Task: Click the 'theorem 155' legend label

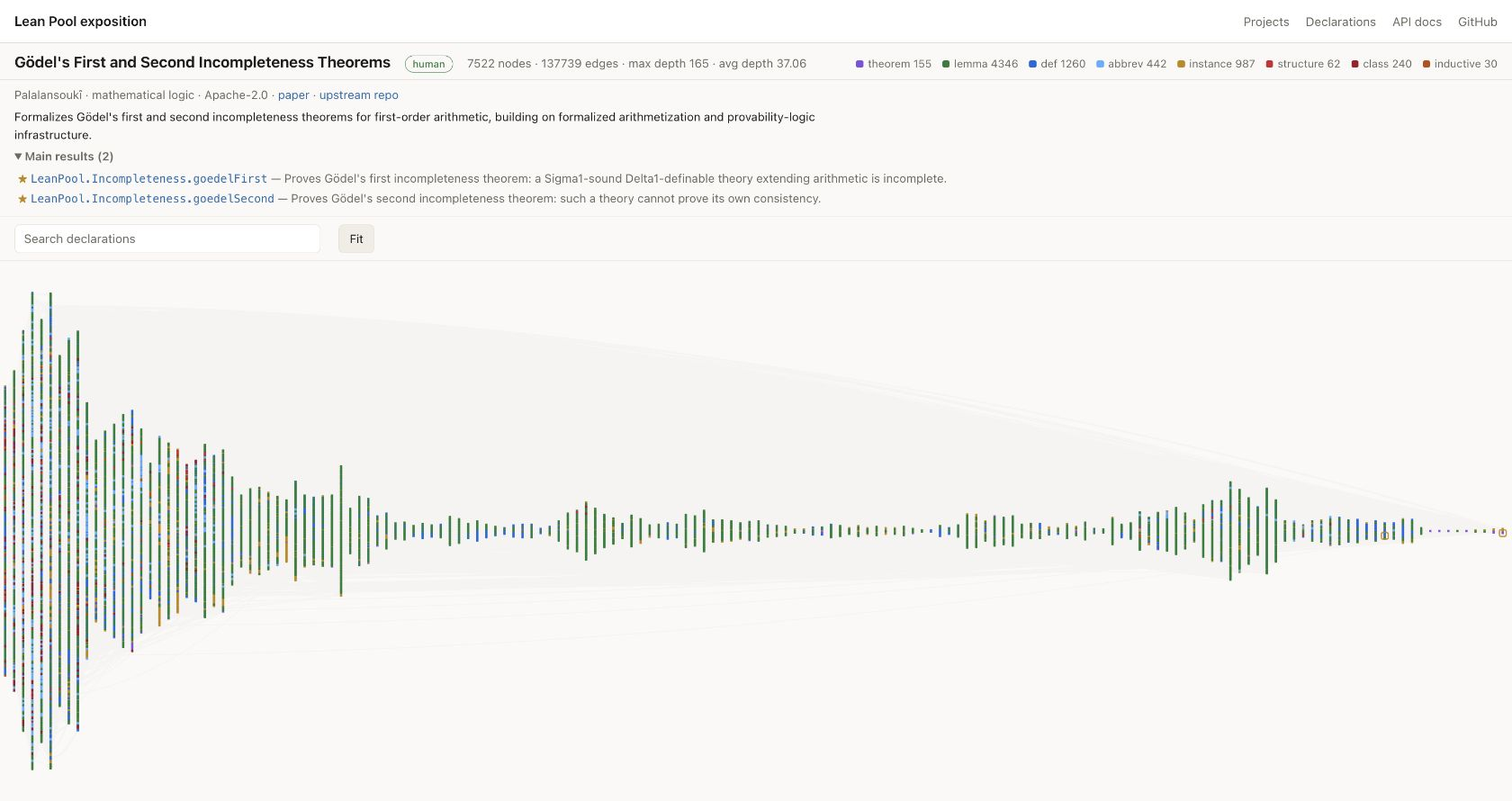Action: tap(899, 64)
